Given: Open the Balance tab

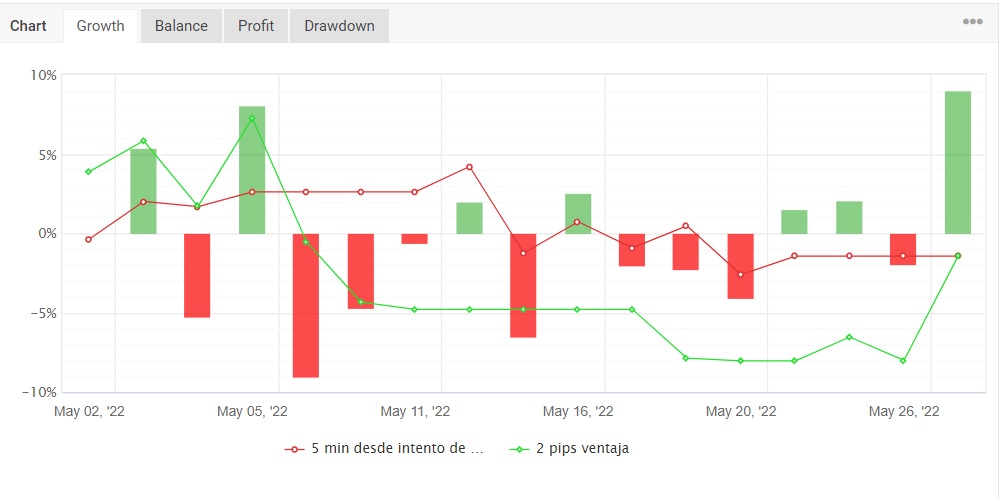Looking at the screenshot, I should click(x=181, y=26).
